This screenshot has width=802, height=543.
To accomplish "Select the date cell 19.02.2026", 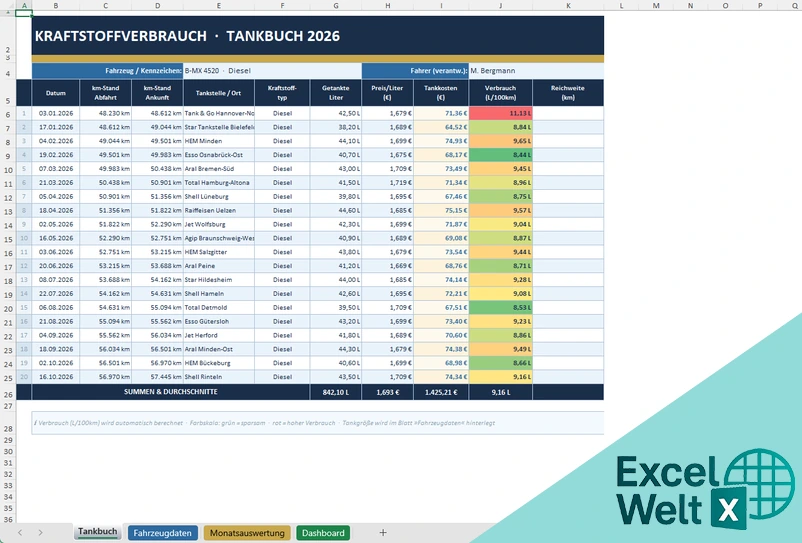I will point(55,154).
